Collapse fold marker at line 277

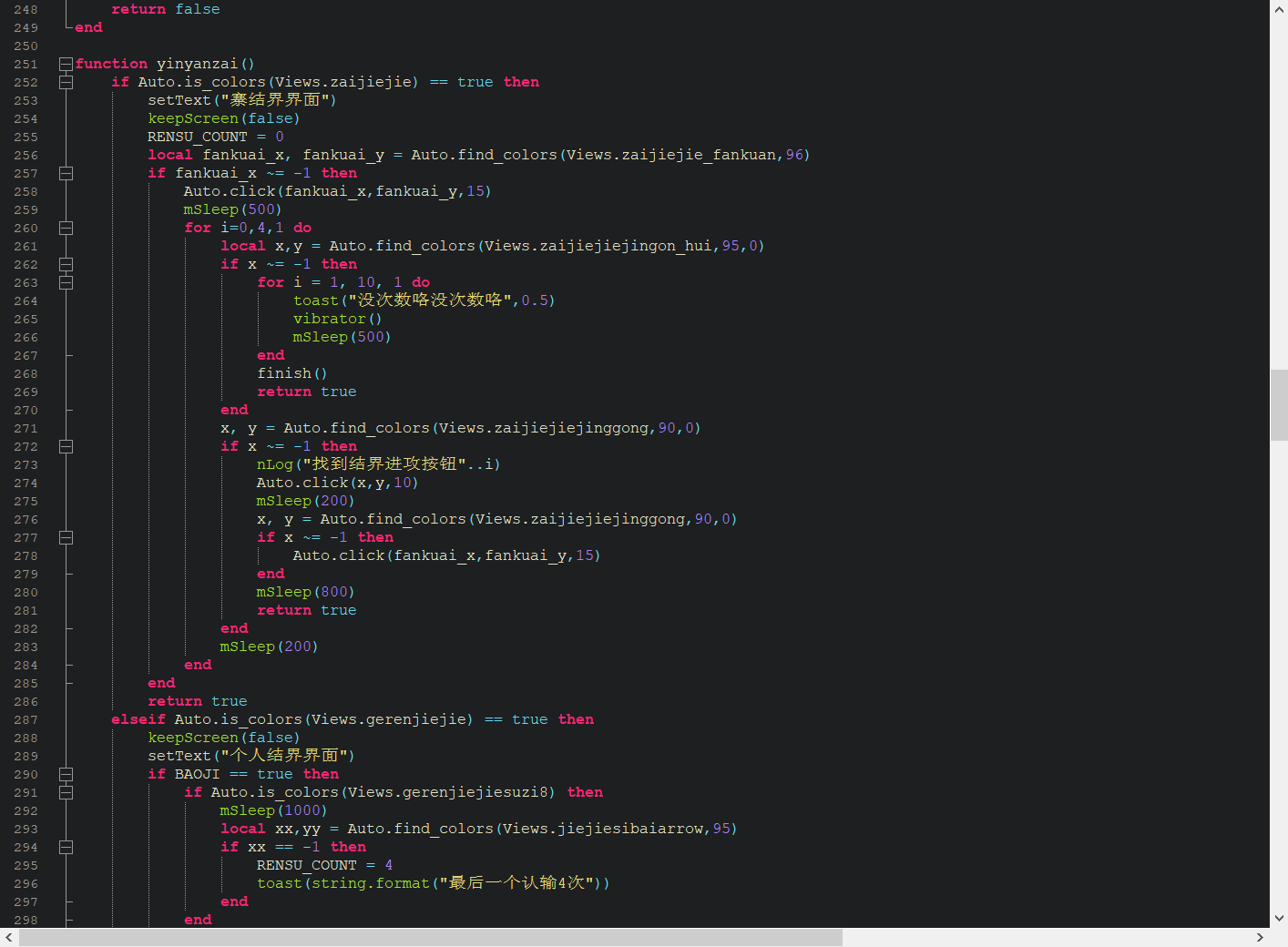point(66,537)
